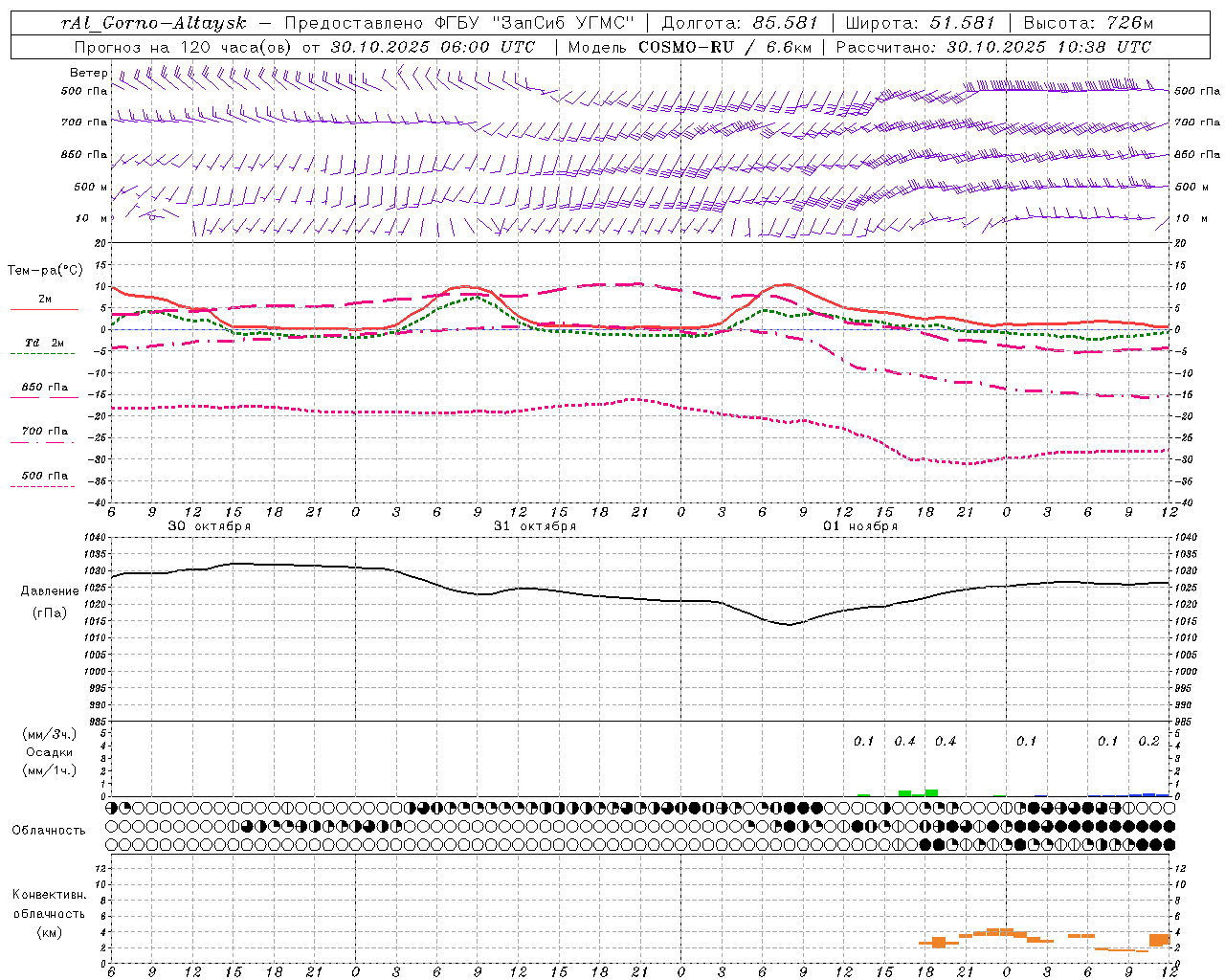Click the (гПа) unit under Давление
Viewport: 1225px width, 980px height.
[x=50, y=613]
